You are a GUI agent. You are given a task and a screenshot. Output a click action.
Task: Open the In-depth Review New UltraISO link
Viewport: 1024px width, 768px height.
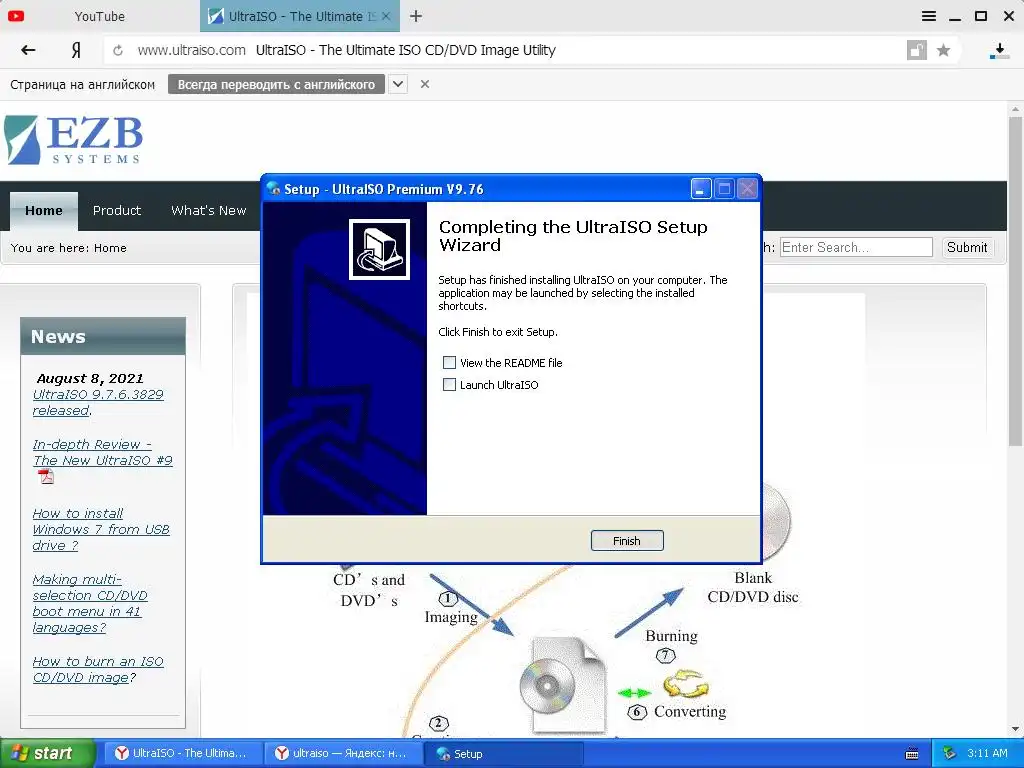[103, 452]
